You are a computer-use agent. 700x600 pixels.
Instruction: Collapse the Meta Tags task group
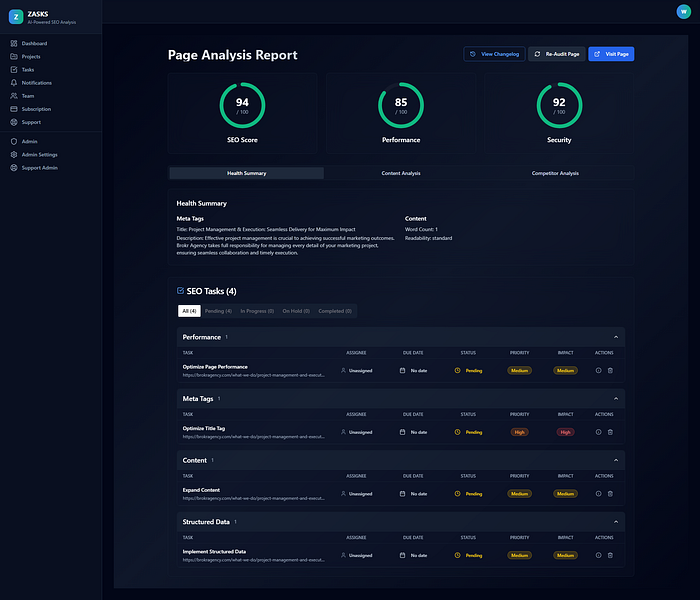tap(616, 399)
